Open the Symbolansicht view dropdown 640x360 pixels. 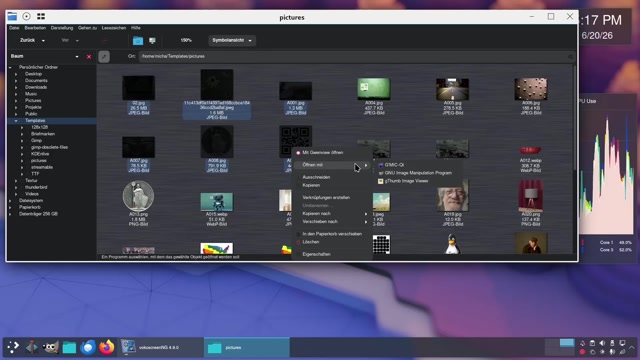(x=232, y=40)
